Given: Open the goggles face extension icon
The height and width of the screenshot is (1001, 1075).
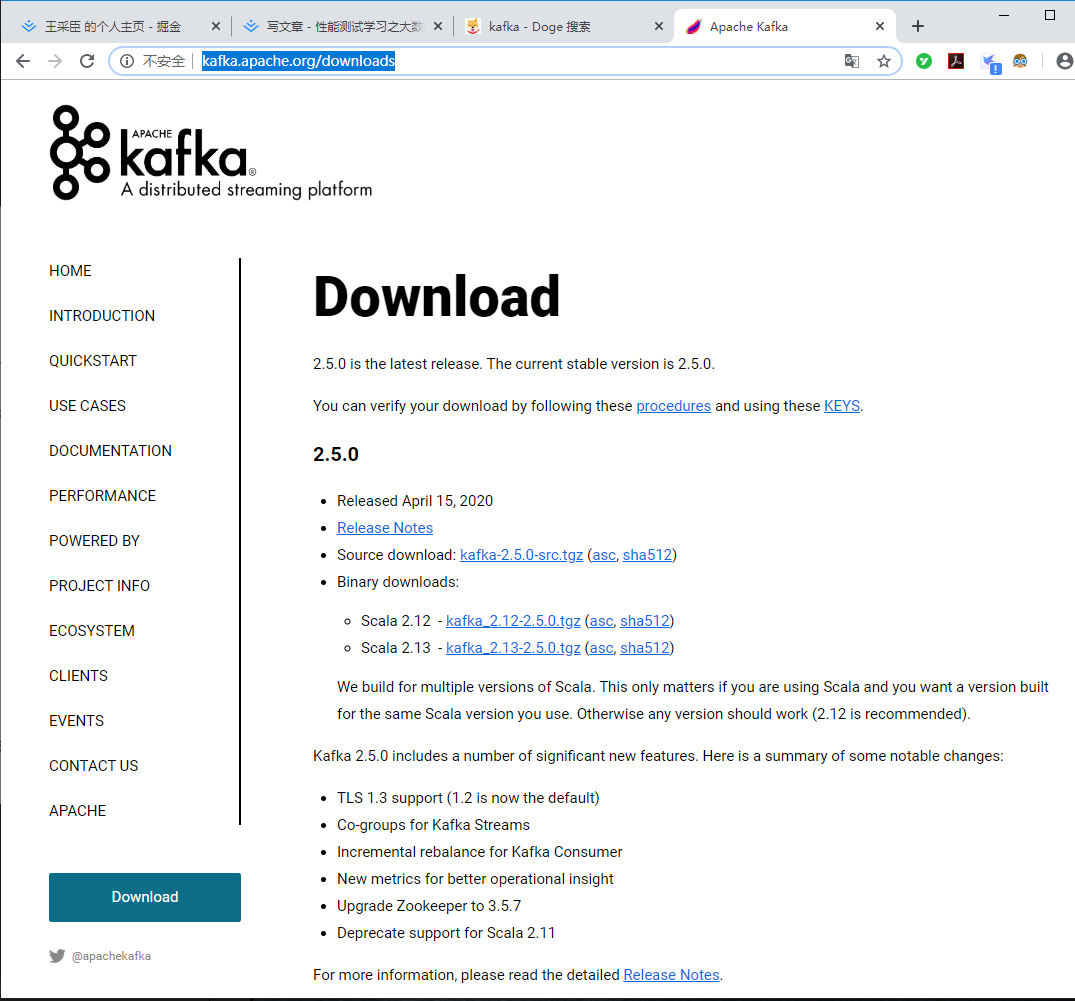Looking at the screenshot, I should (1020, 61).
